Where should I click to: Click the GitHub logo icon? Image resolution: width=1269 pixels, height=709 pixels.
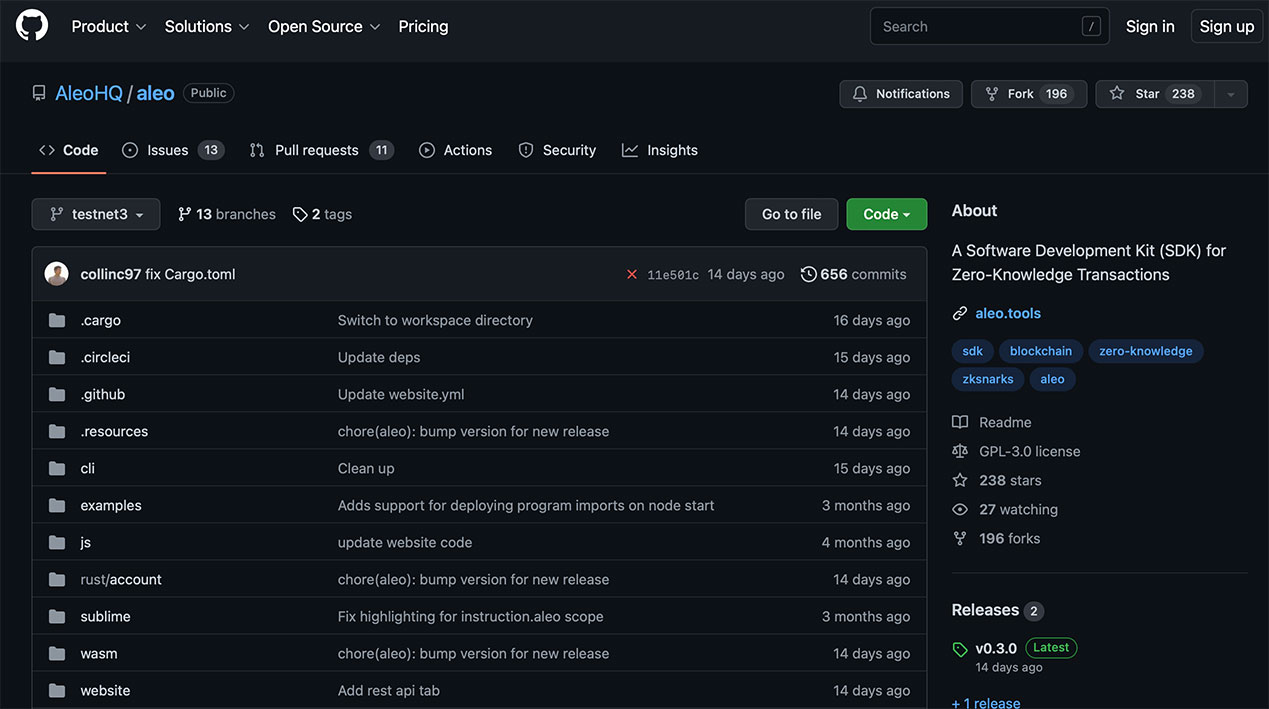32,25
